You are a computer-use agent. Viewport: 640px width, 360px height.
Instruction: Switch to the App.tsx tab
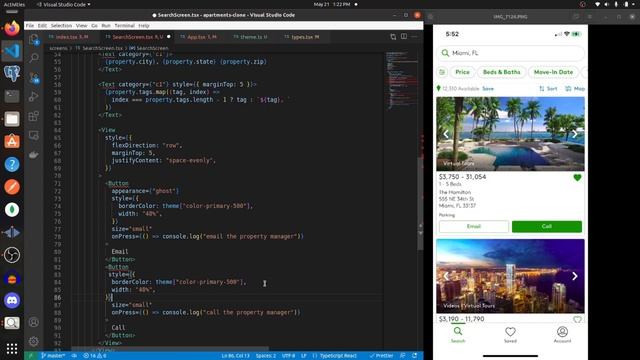point(202,37)
